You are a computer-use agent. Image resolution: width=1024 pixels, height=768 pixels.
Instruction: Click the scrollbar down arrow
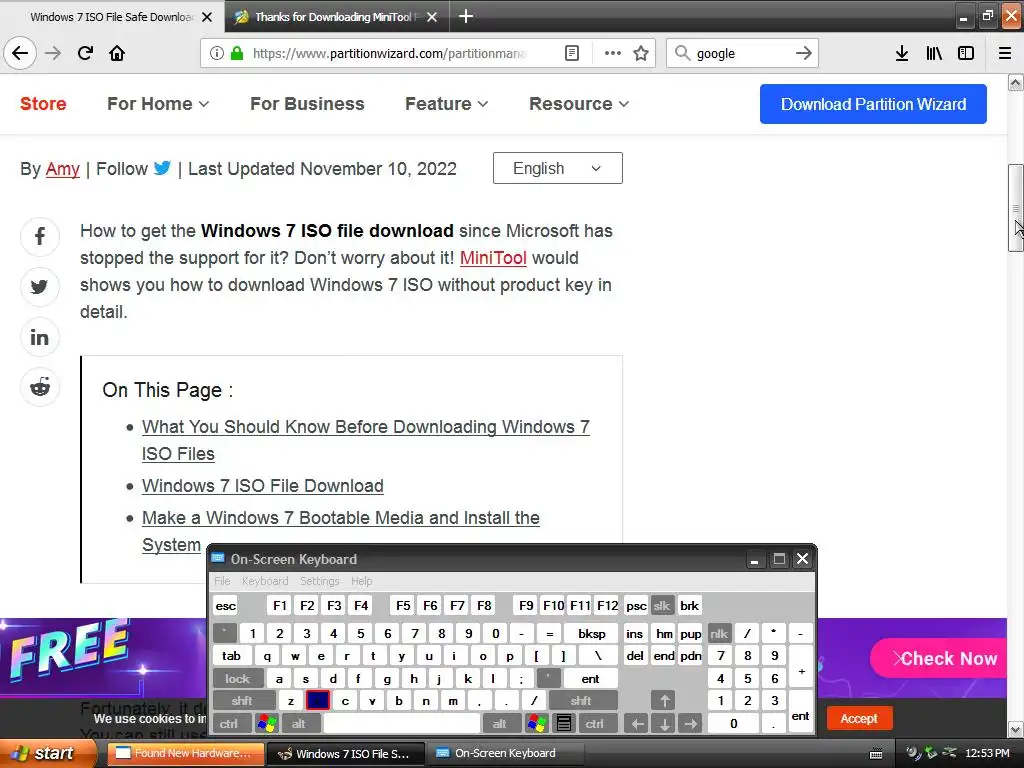tap(1016, 729)
